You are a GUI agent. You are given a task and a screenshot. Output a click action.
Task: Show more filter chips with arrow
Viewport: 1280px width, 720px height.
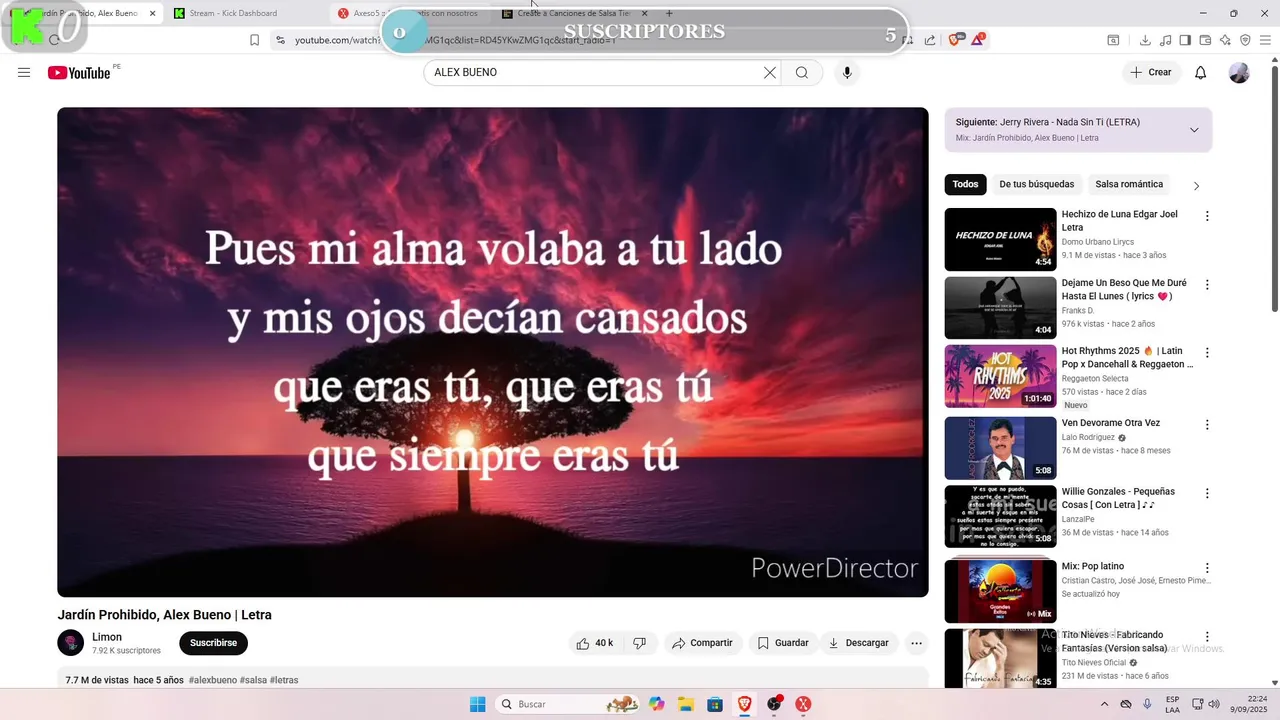[x=1196, y=185]
